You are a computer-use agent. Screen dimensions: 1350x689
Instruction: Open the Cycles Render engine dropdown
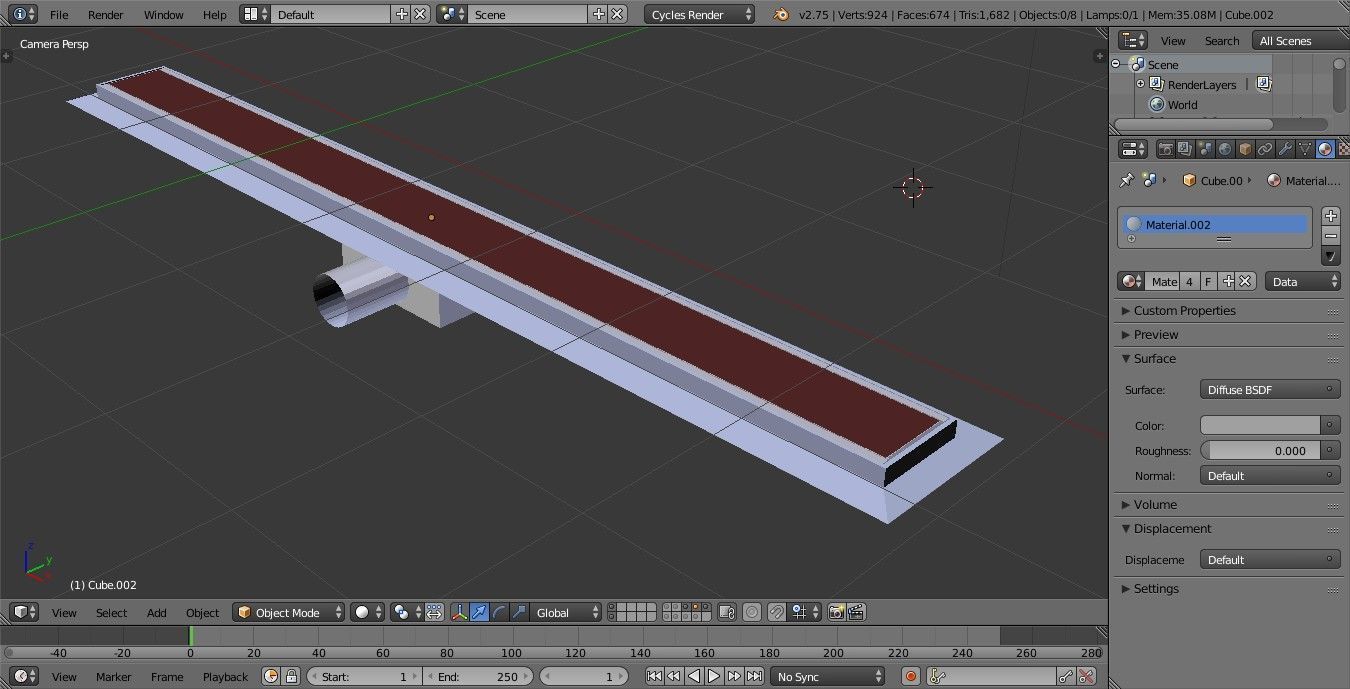[700, 14]
